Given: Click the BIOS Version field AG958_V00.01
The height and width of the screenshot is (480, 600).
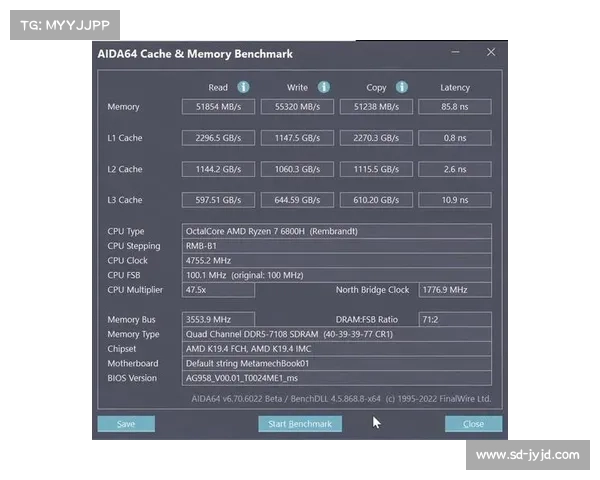Looking at the screenshot, I should pyautogui.click(x=336, y=378).
